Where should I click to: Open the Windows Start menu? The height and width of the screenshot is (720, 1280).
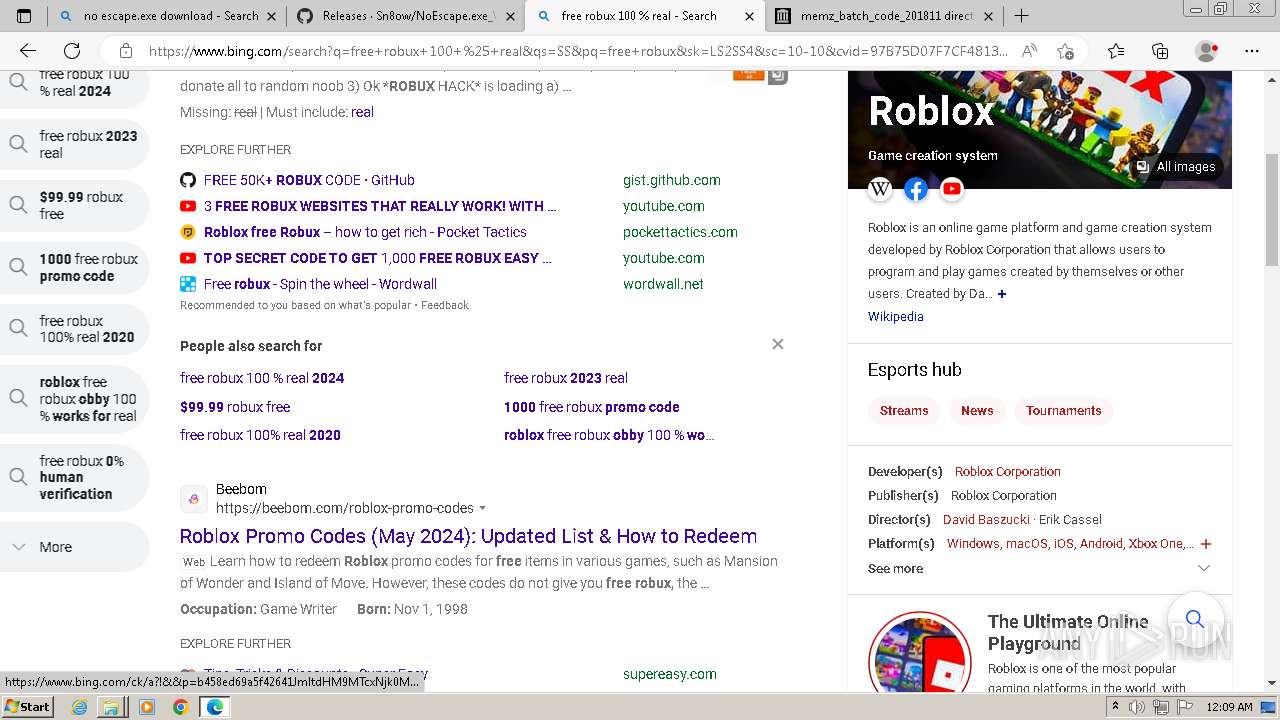point(28,707)
